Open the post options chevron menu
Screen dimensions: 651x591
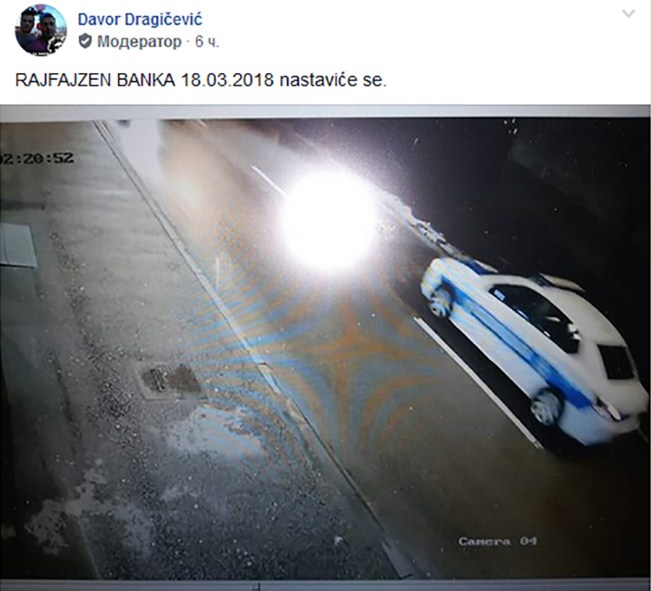[x=629, y=14]
